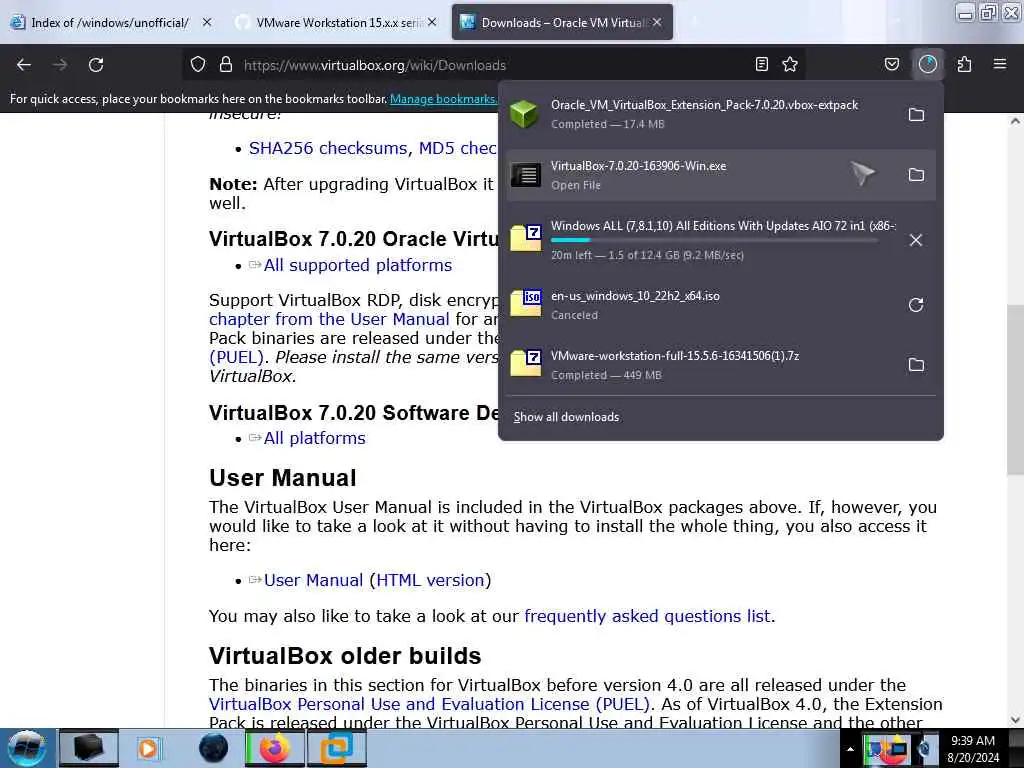The image size is (1024, 768).
Task: Cancel the Windows ALL AIO download
Action: coord(916,240)
